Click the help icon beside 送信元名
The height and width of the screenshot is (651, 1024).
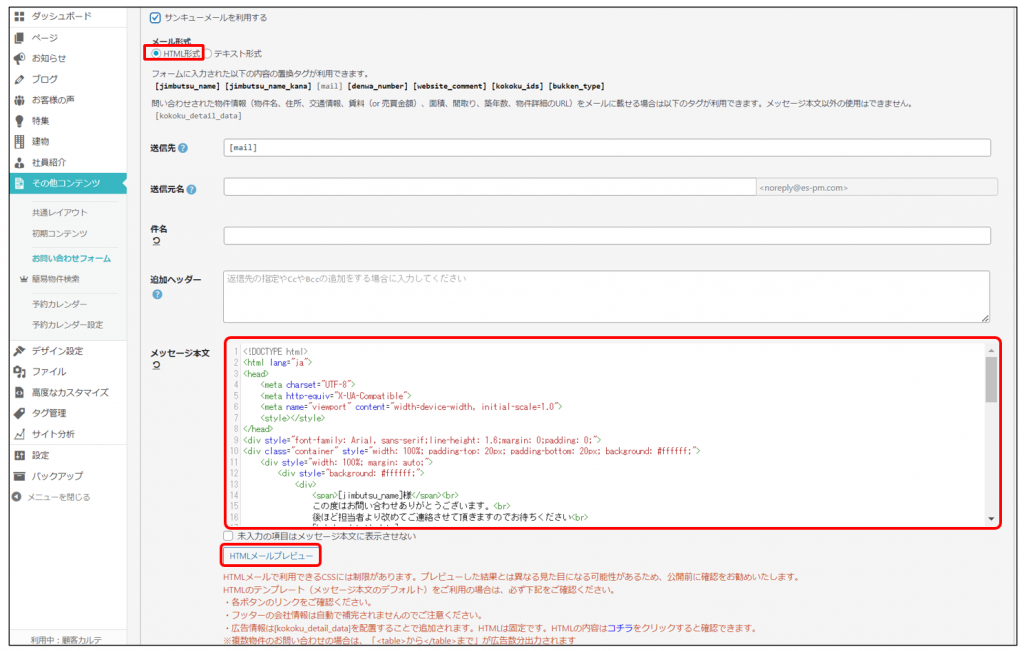tap(191, 190)
